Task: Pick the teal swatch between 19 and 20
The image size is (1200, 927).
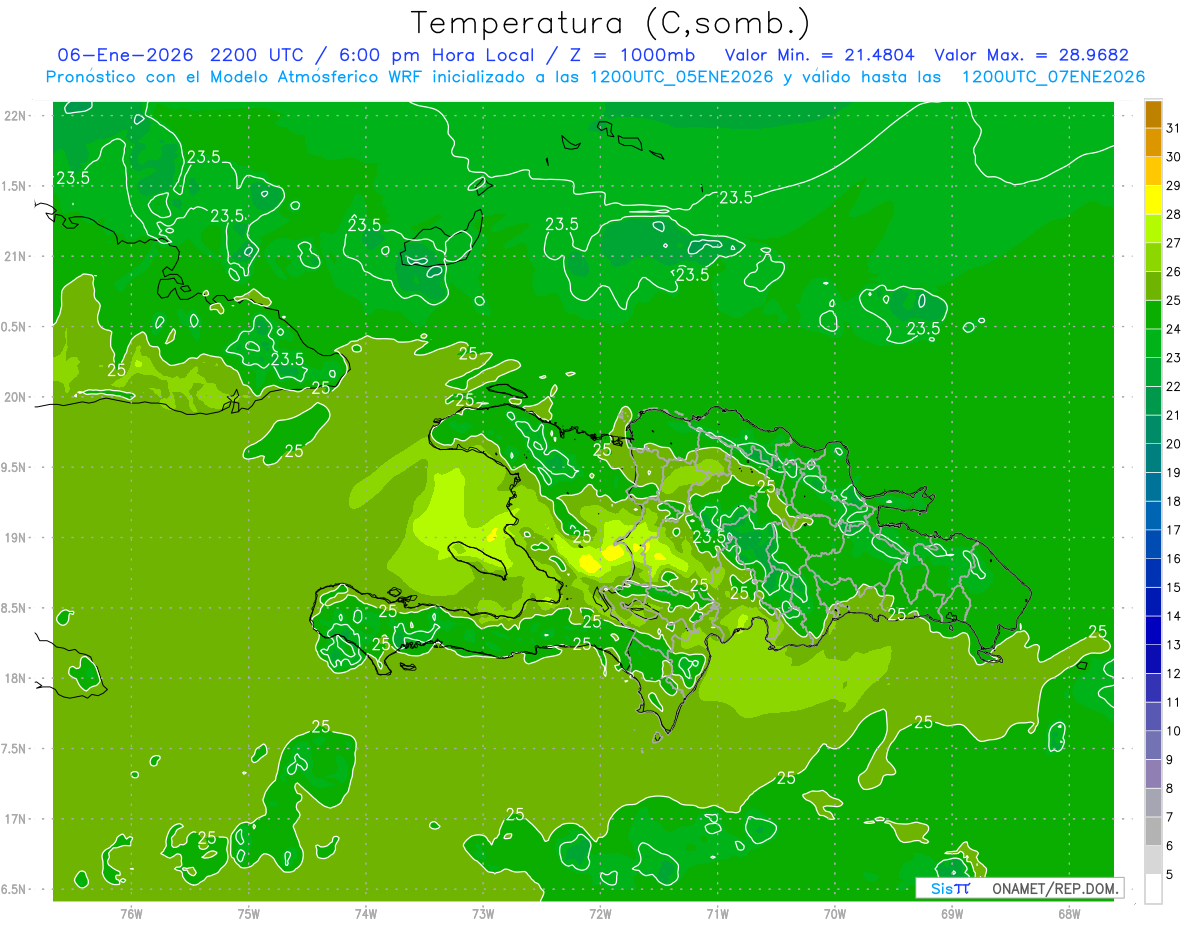Action: tap(1153, 458)
